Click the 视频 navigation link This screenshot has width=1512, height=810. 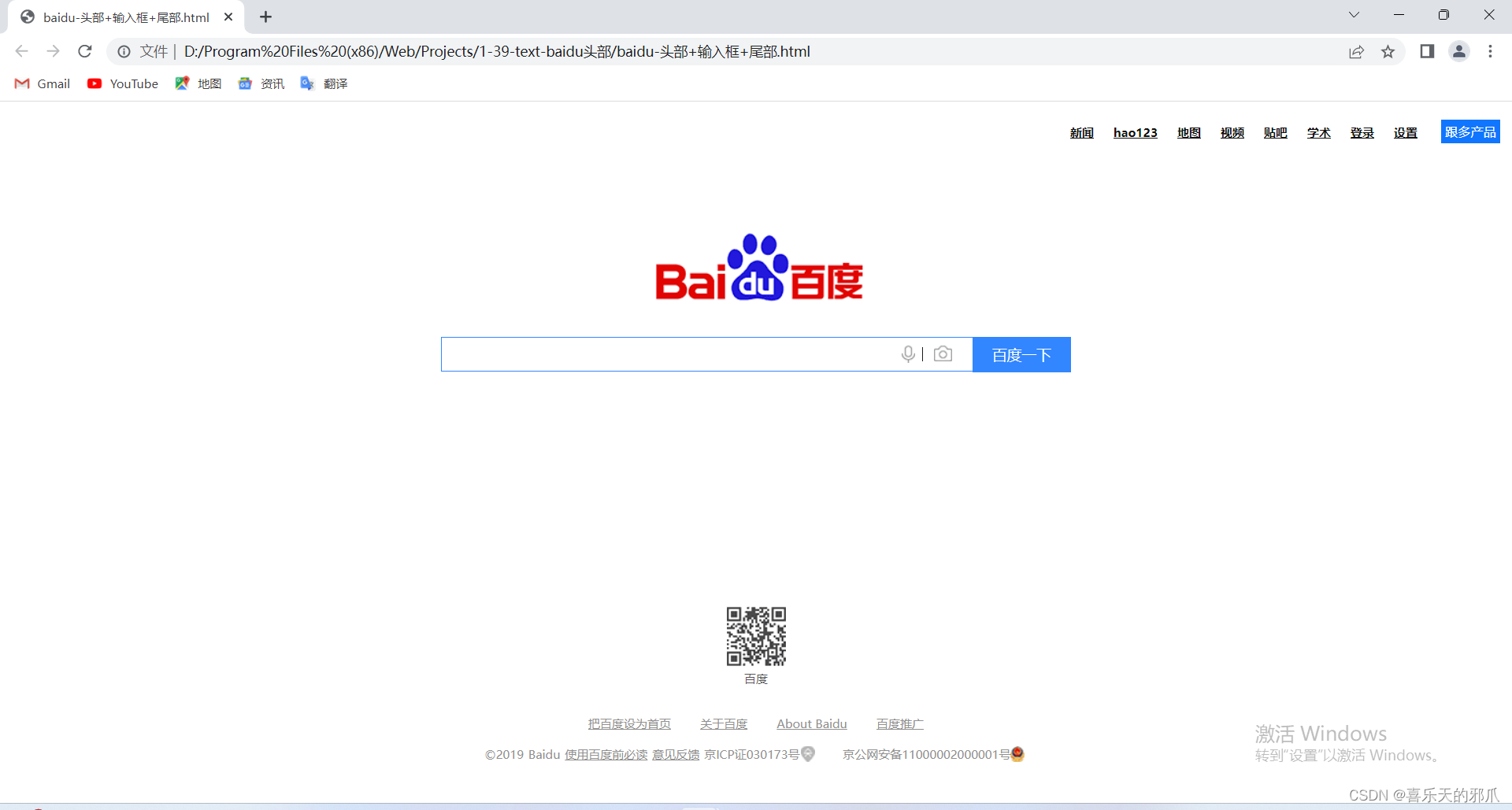pos(1232,132)
